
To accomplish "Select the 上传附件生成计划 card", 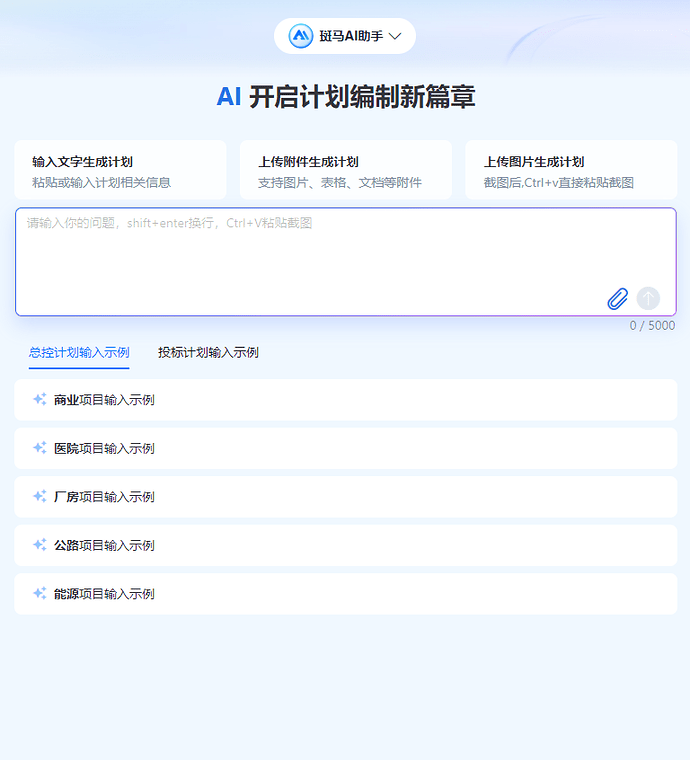I will point(345,170).
